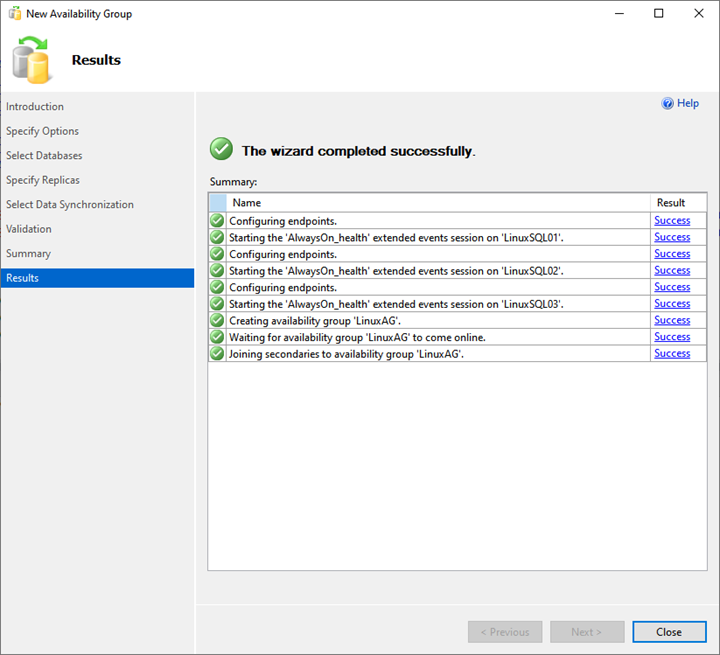Select row Waiting for availability group to come online

(457, 337)
